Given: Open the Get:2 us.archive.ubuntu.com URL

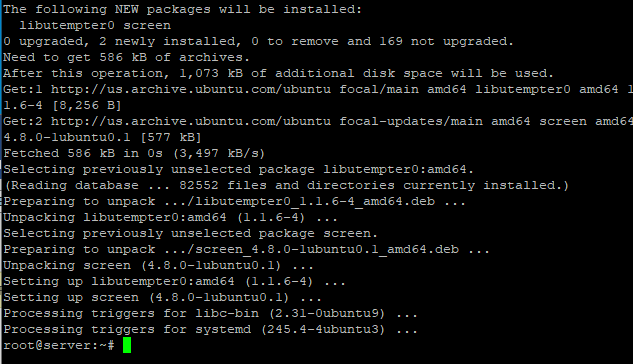Looking at the screenshot, I should [x=191, y=121].
